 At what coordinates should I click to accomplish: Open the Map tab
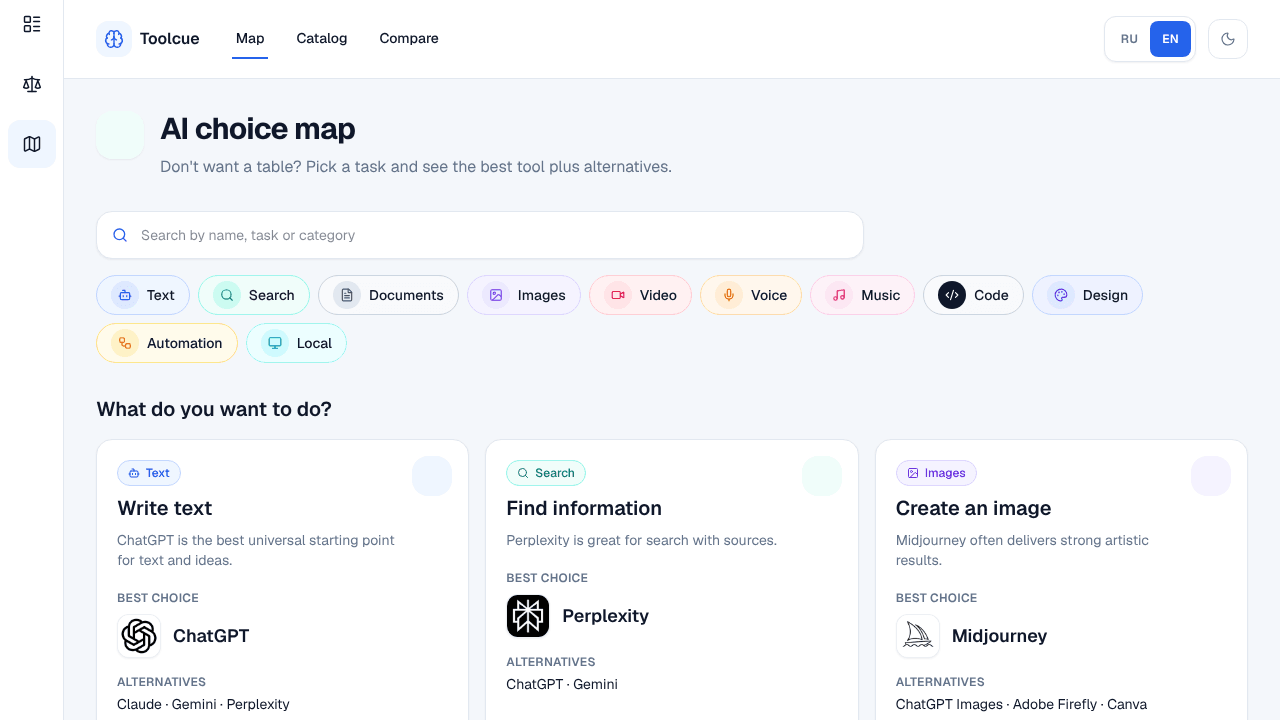pos(250,39)
